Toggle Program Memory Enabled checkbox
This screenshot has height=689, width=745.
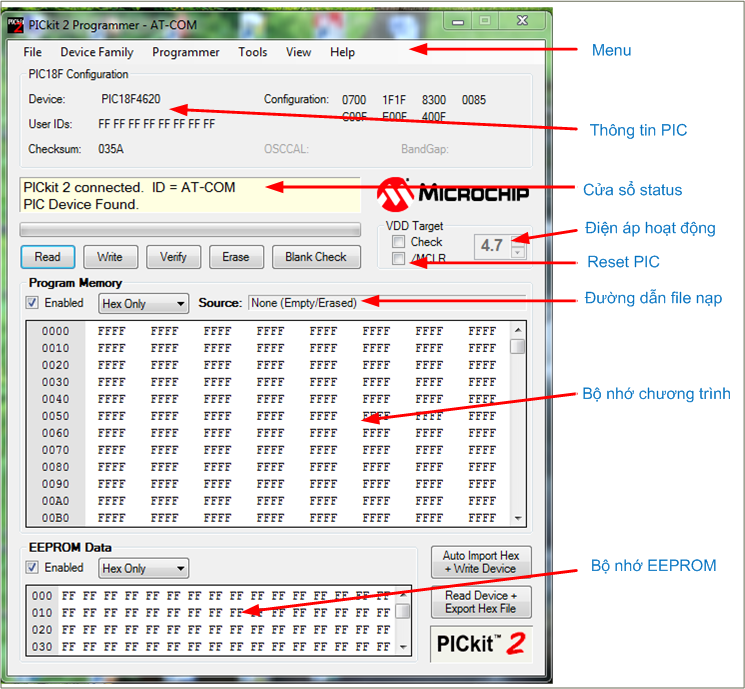[x=32, y=303]
